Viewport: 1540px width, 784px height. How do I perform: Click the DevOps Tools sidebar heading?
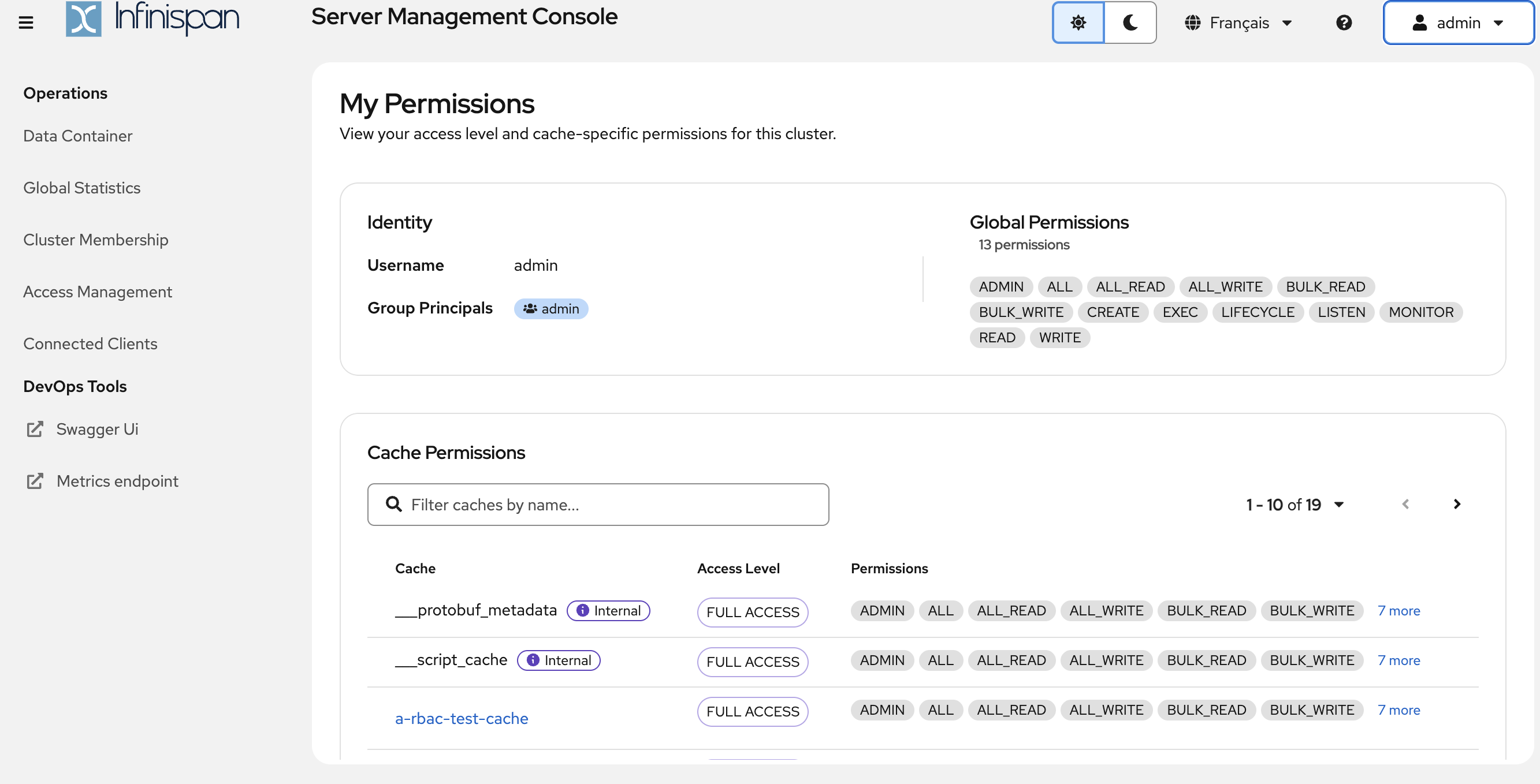point(75,387)
